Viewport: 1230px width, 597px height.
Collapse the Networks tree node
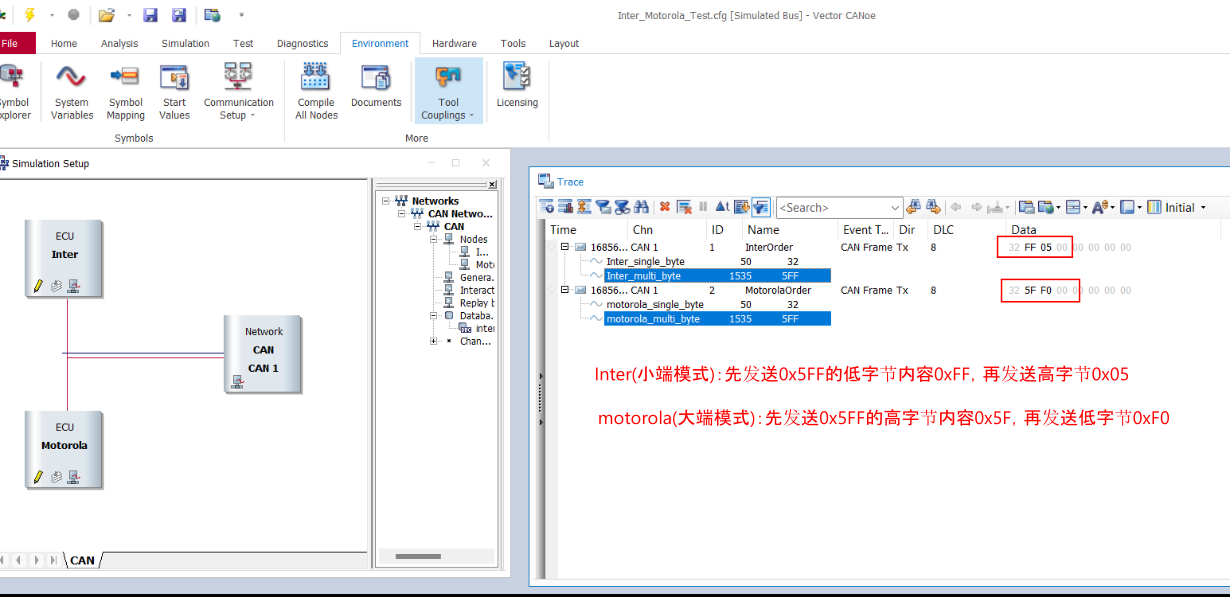pos(385,200)
